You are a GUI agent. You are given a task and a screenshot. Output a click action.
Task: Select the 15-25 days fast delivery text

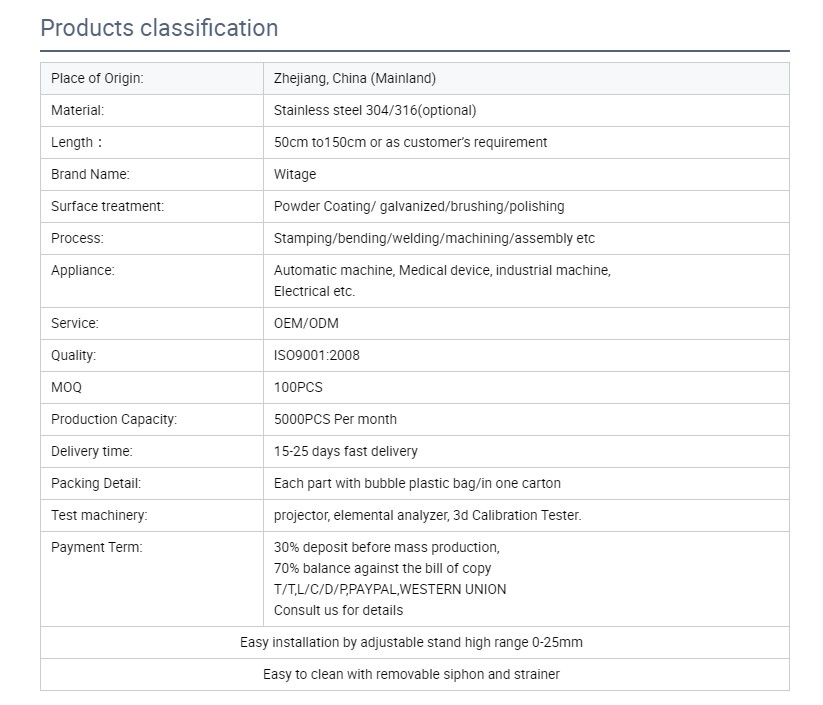[x=345, y=452]
